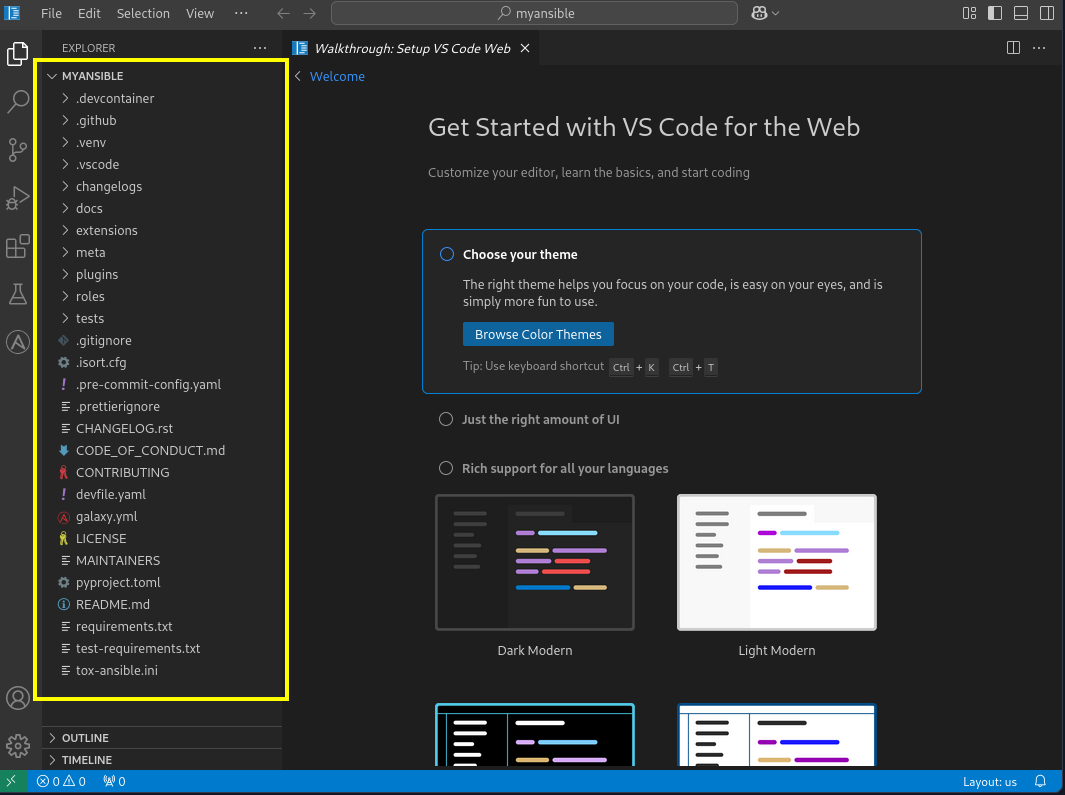This screenshot has height=795, width=1065.
Task: Close the Walkthrough tab
Action: pos(524,48)
